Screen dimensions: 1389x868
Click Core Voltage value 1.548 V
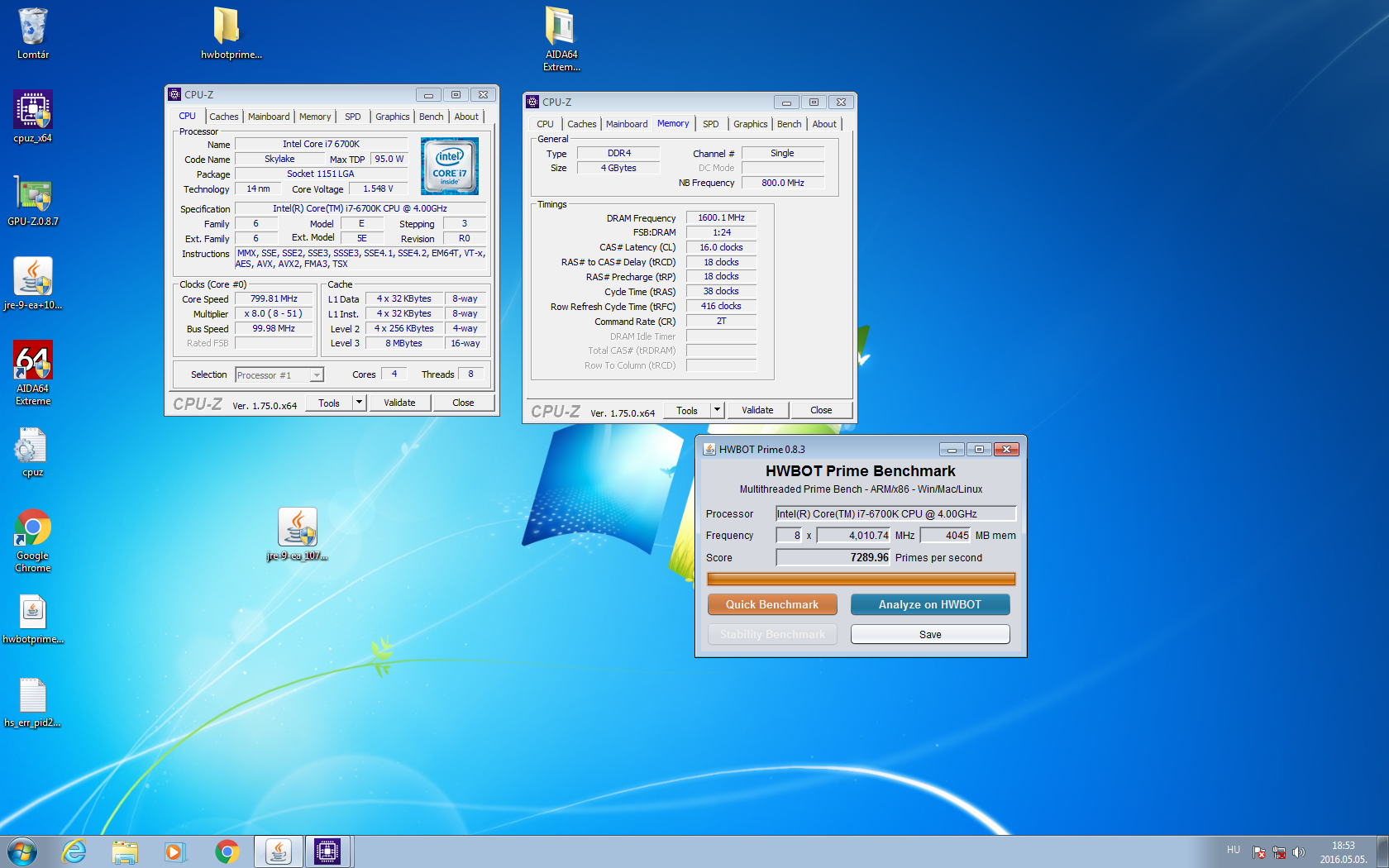pos(378,189)
